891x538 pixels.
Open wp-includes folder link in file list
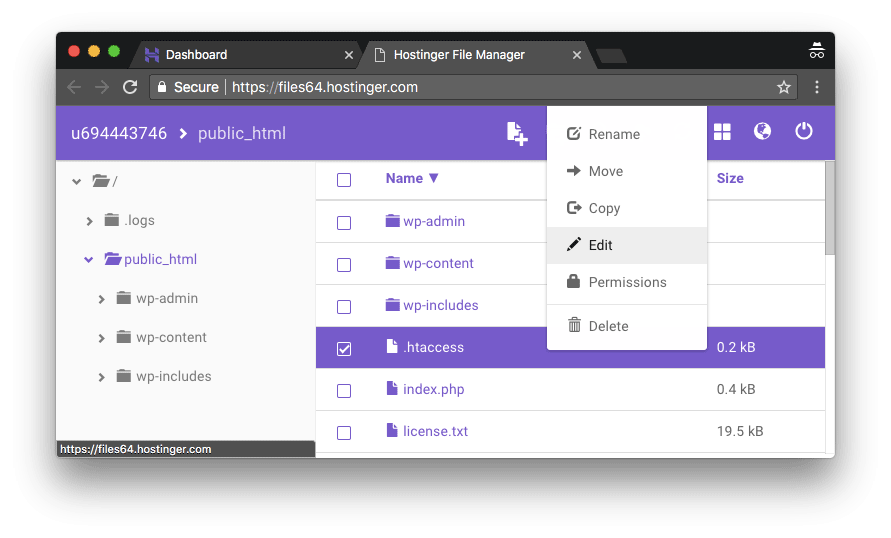[x=440, y=305]
